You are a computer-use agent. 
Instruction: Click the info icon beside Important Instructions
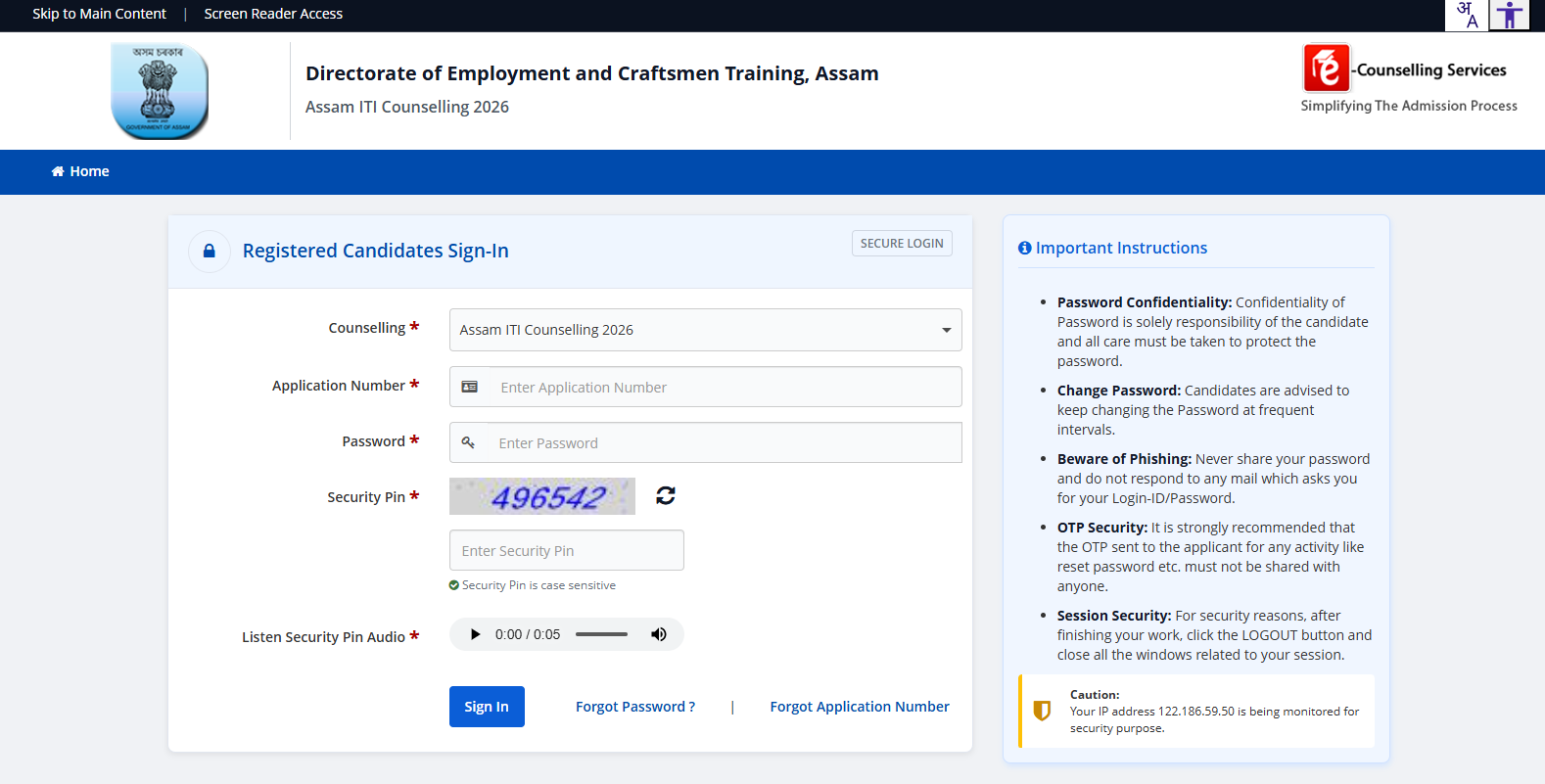point(1025,249)
